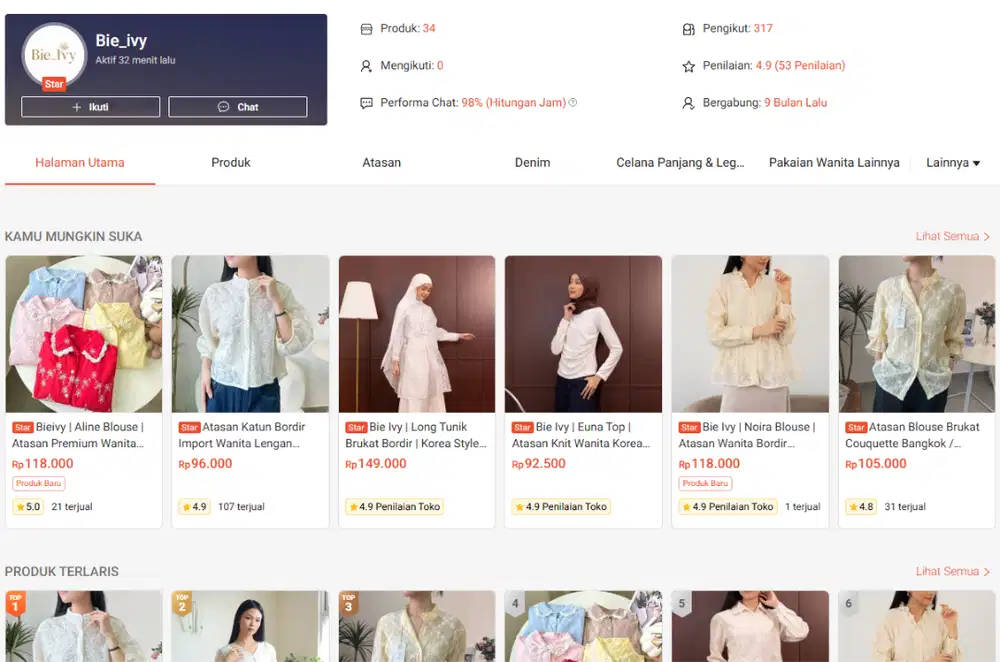
Task: Open Chat with the seller
Action: (x=237, y=107)
